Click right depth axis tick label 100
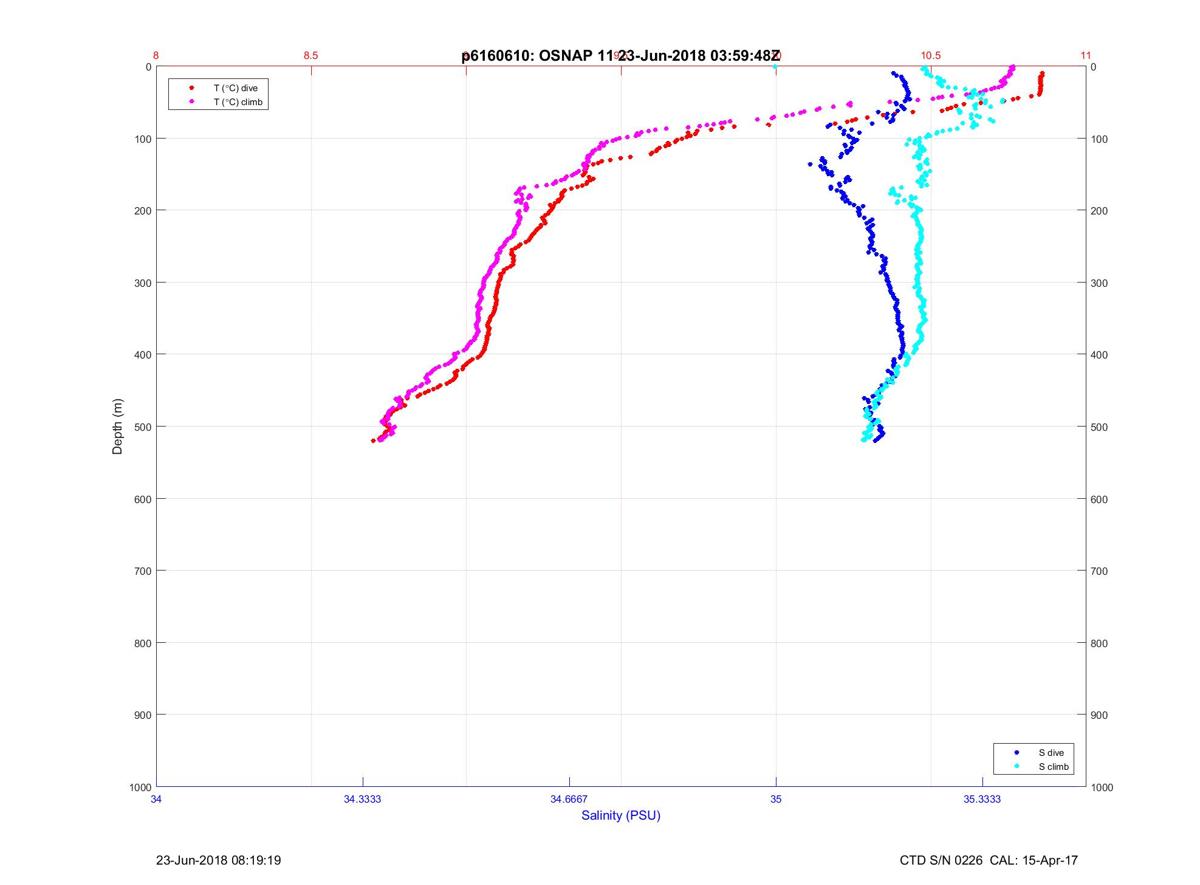Screen dimensions: 1200x885 click(1099, 139)
